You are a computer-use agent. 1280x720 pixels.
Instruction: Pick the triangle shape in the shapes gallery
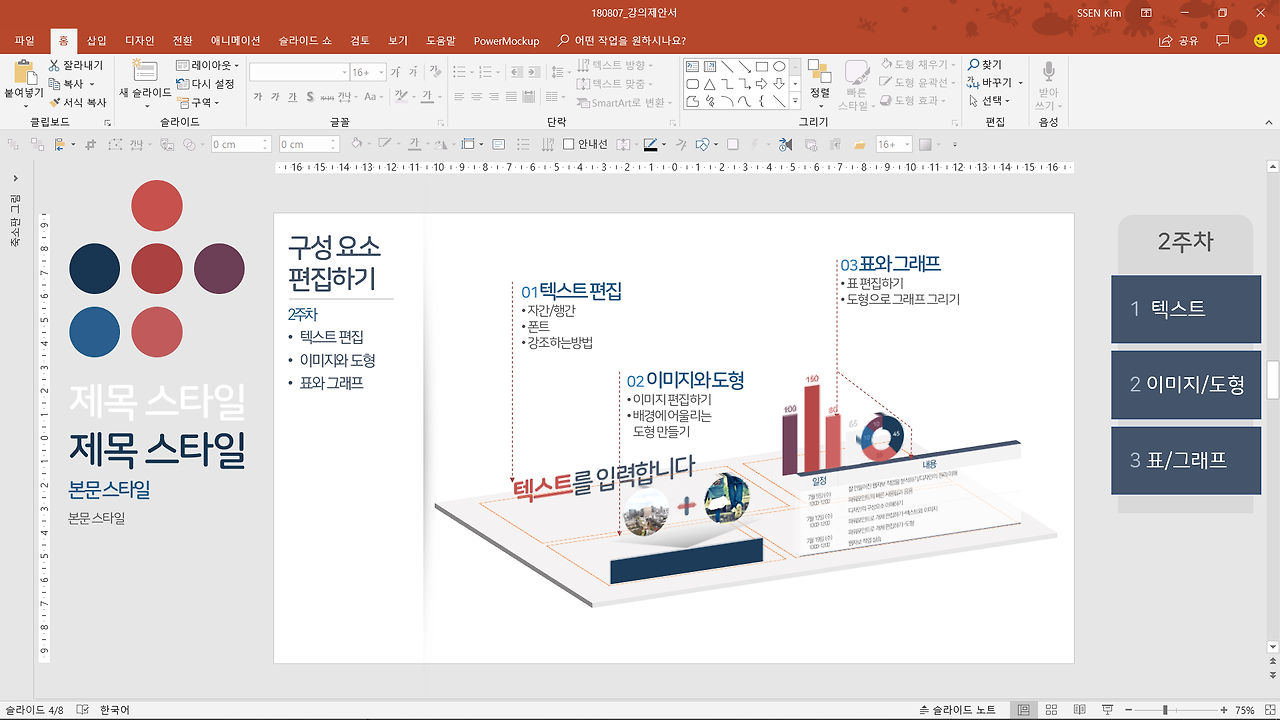tap(709, 84)
